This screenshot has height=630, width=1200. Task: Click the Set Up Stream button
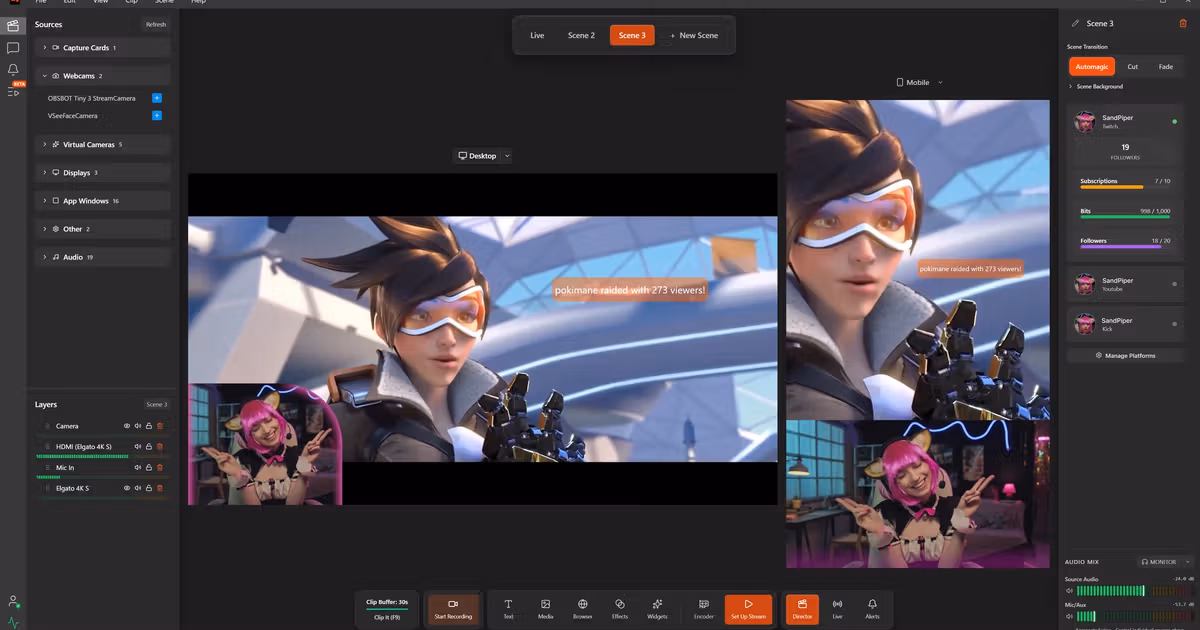(x=748, y=609)
